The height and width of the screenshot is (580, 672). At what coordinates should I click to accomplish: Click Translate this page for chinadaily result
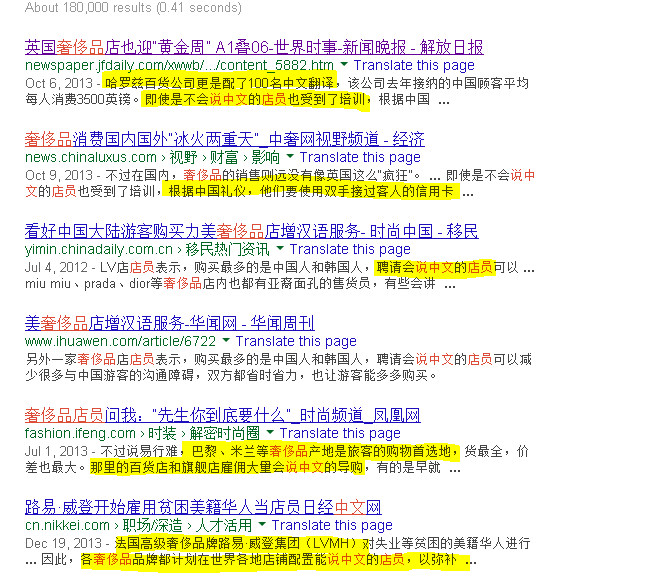pyautogui.click(x=350, y=249)
